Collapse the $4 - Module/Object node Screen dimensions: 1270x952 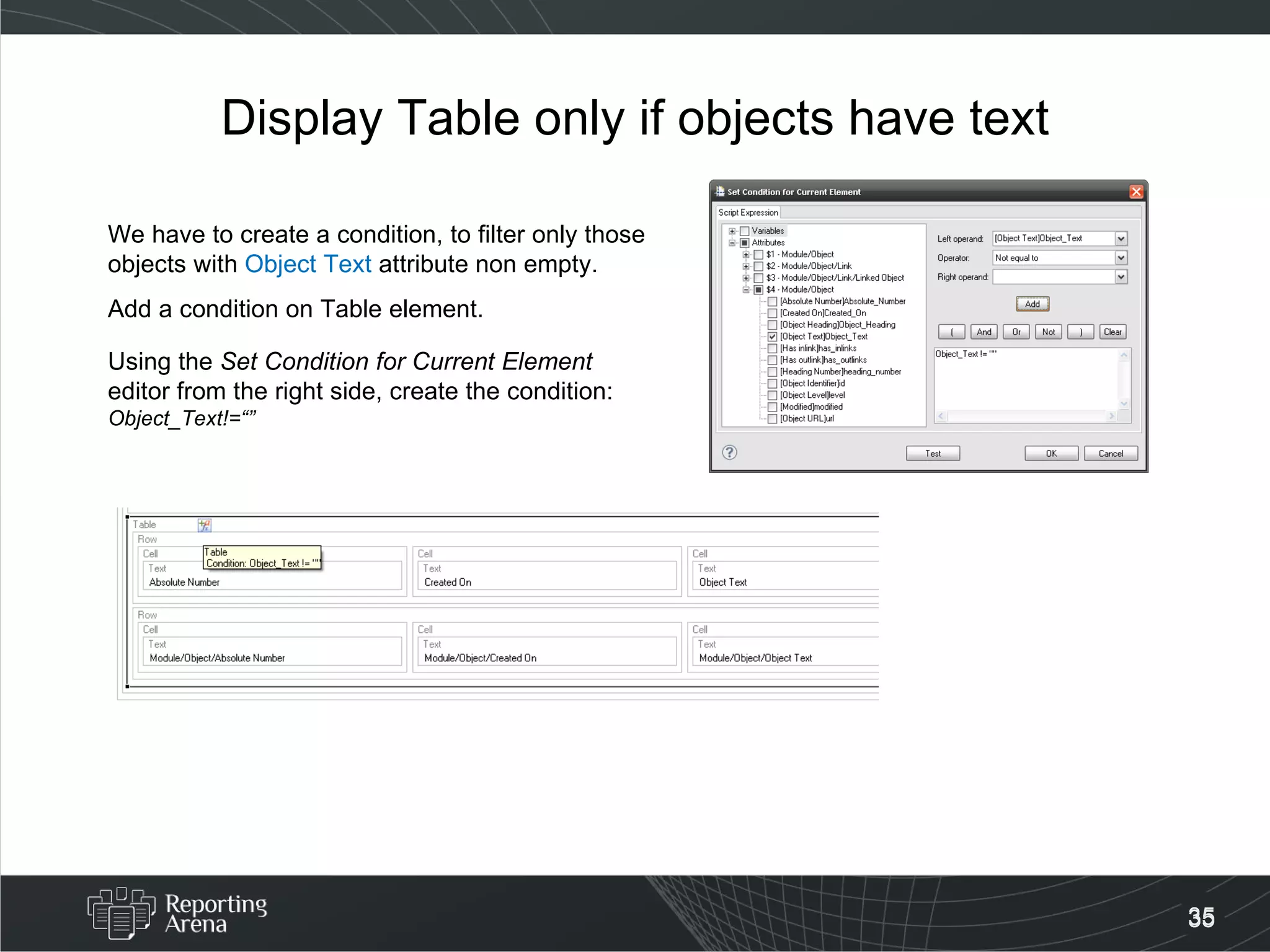(x=747, y=290)
